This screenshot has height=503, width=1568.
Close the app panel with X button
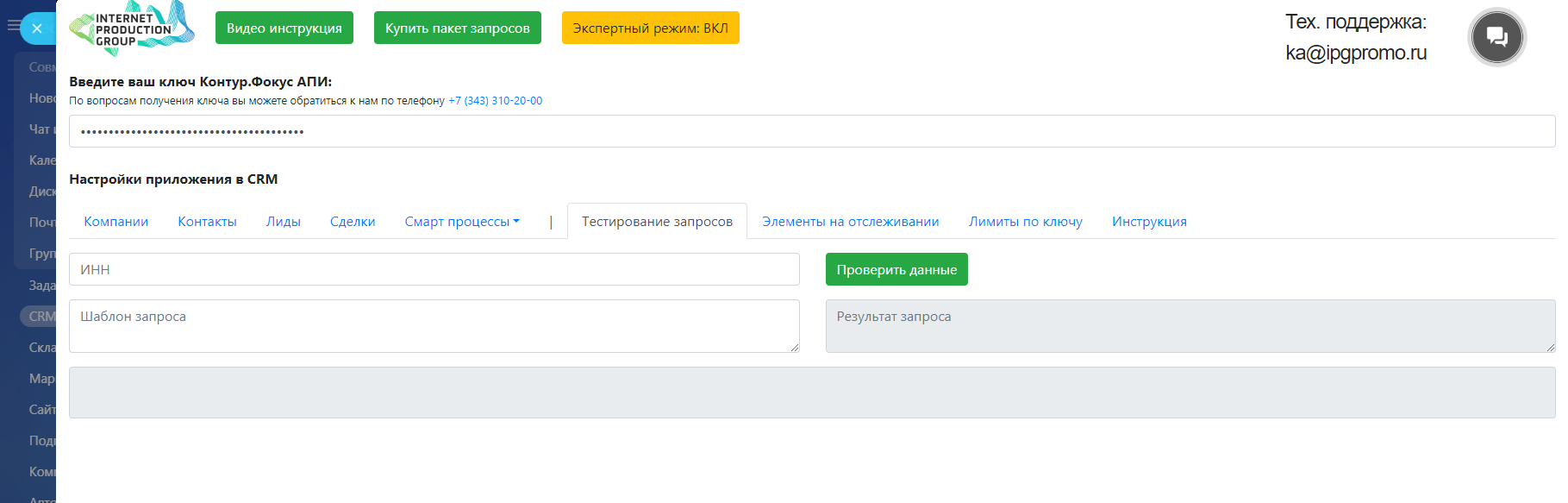[37, 28]
